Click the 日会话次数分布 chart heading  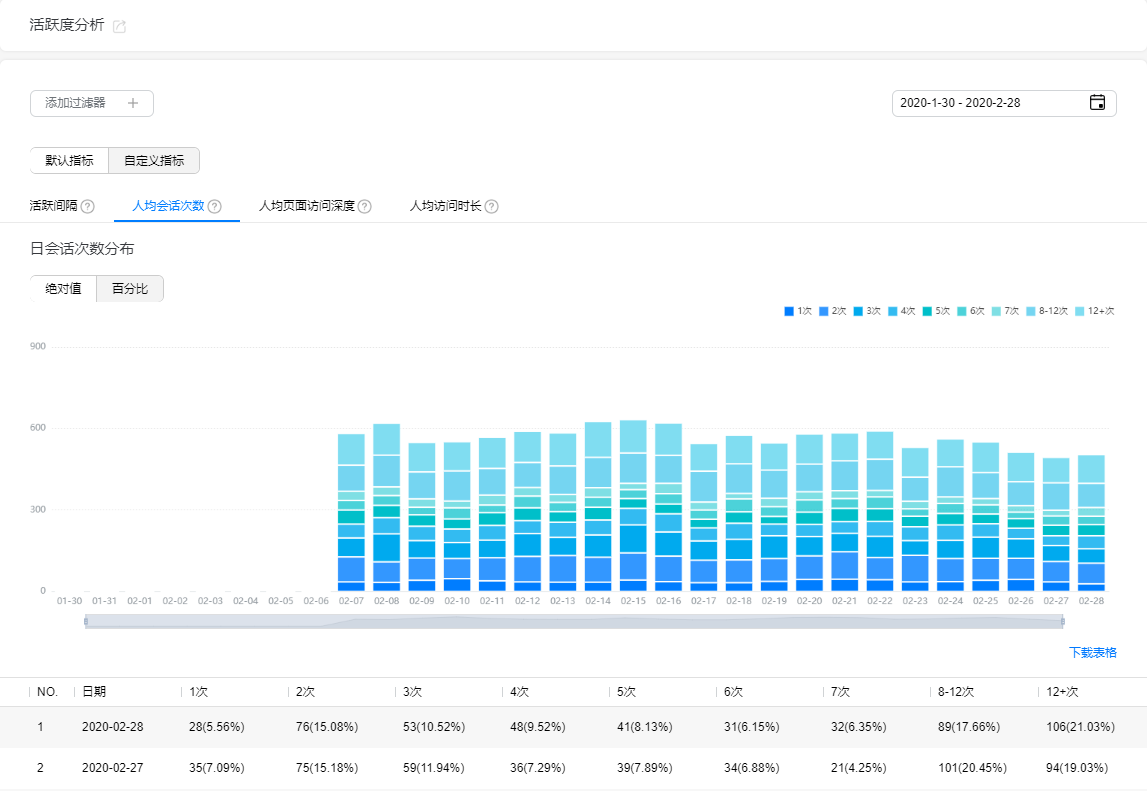tap(82, 249)
